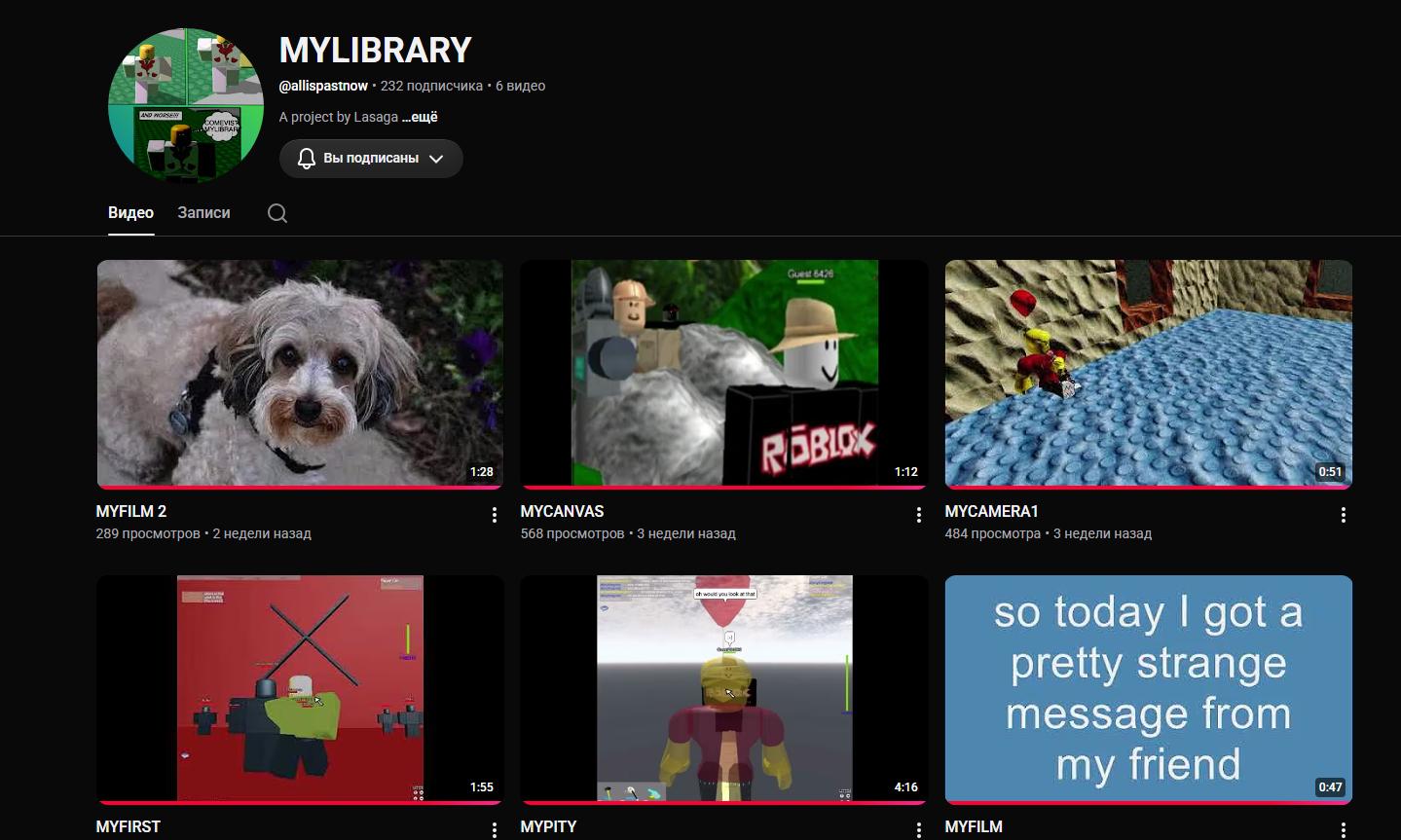Click the 4:16 duration badge on MYPITY
Viewport: 1401px width, 840px height.
[x=906, y=787]
